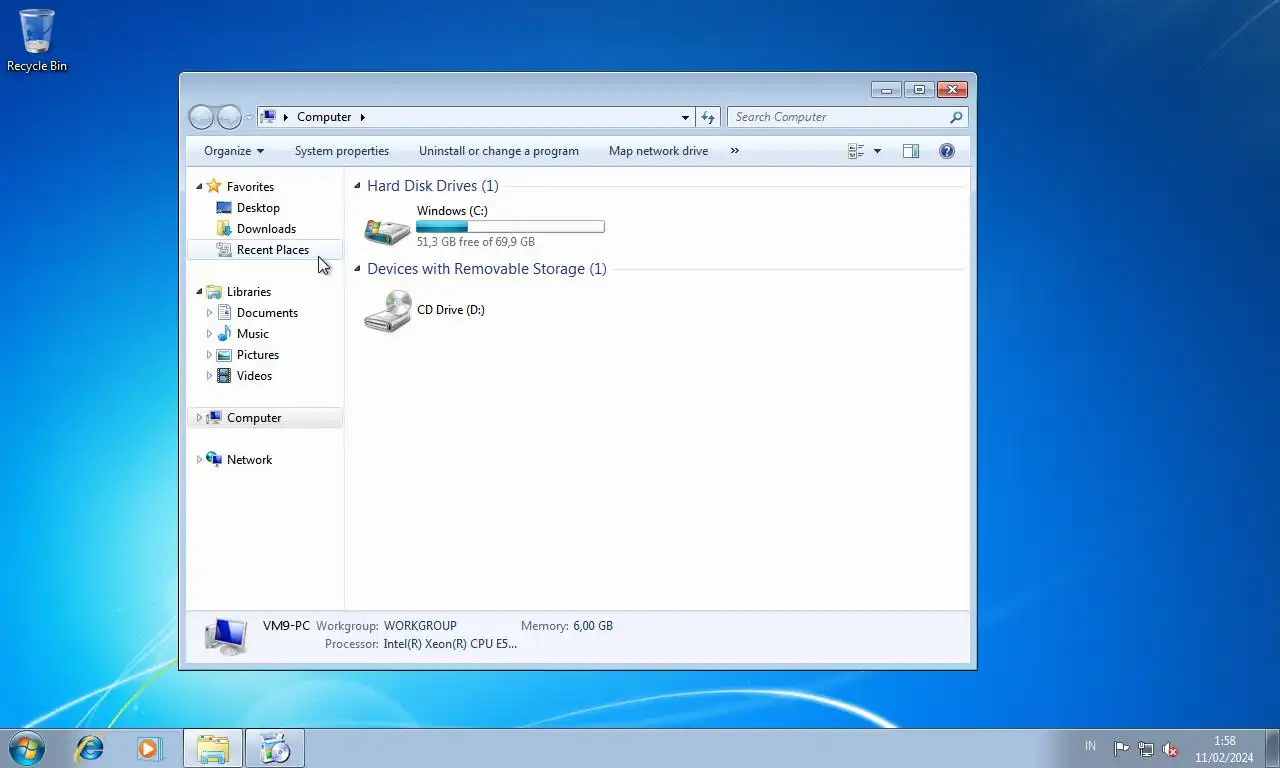The image size is (1280, 768).
Task: Open the Organize menu
Action: [234, 151]
